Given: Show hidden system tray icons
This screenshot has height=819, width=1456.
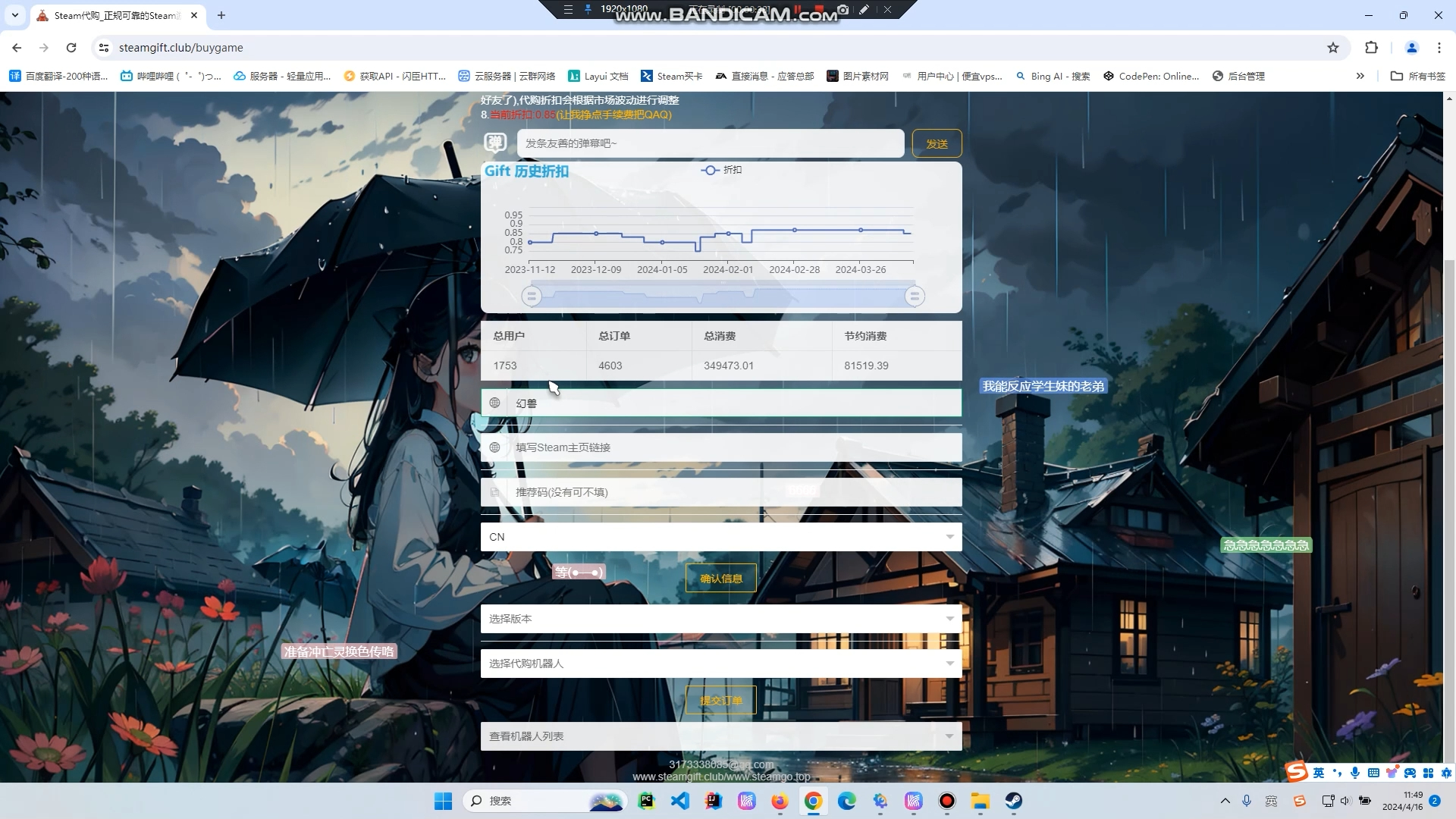Looking at the screenshot, I should pyautogui.click(x=1225, y=801).
